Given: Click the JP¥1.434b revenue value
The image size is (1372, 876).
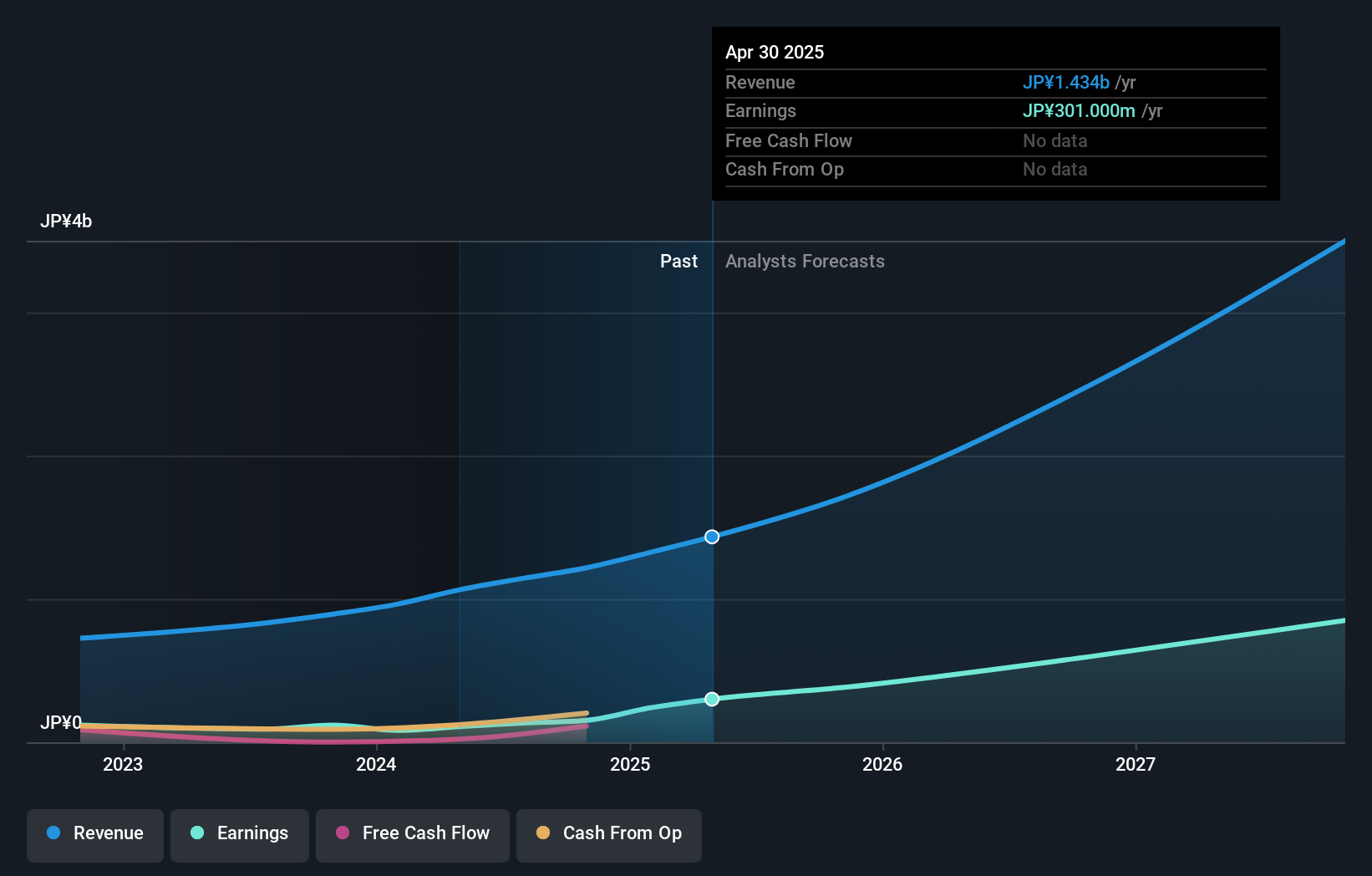Looking at the screenshot, I should 1066,83.
